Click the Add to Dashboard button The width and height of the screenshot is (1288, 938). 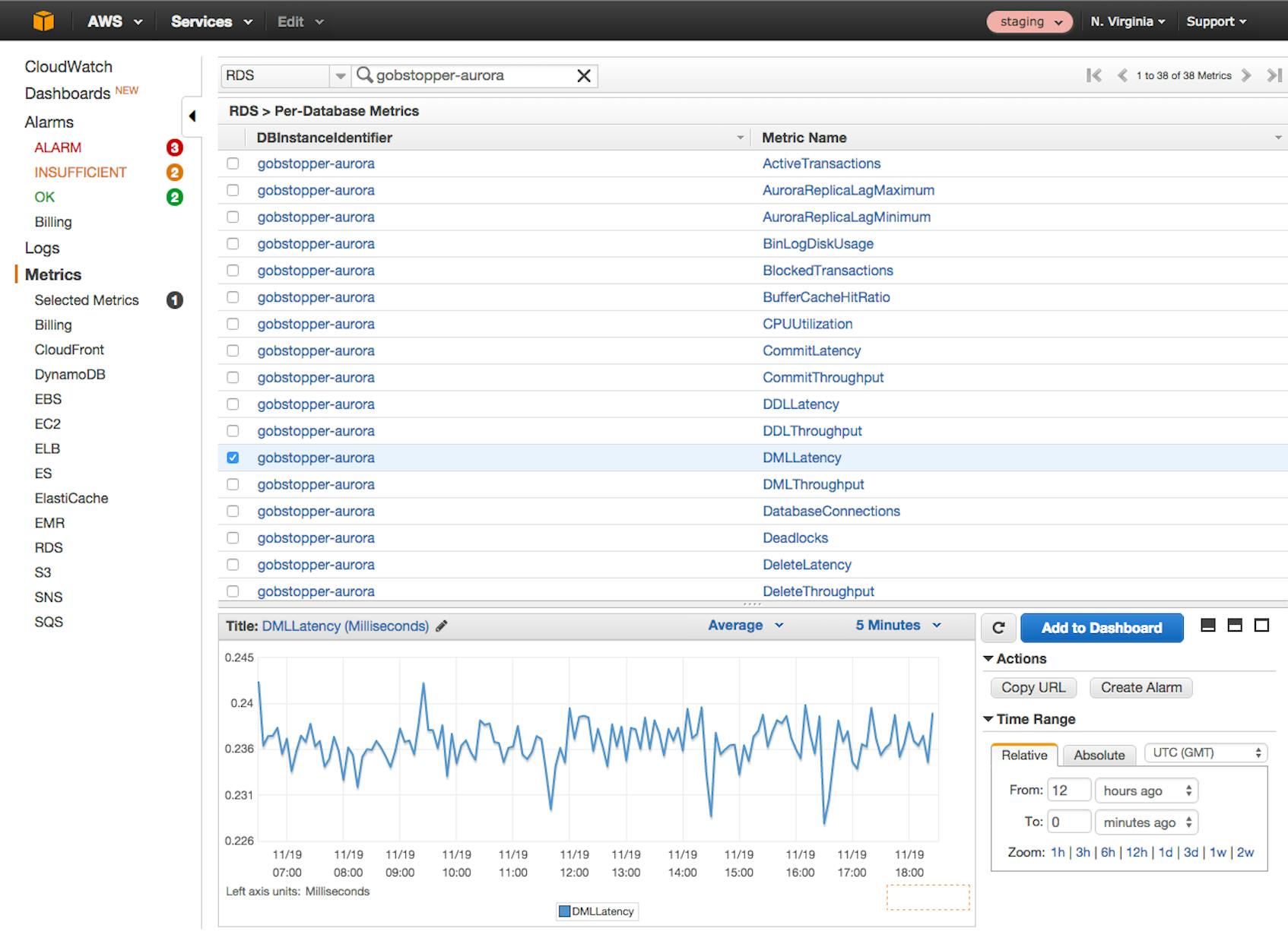(1102, 627)
